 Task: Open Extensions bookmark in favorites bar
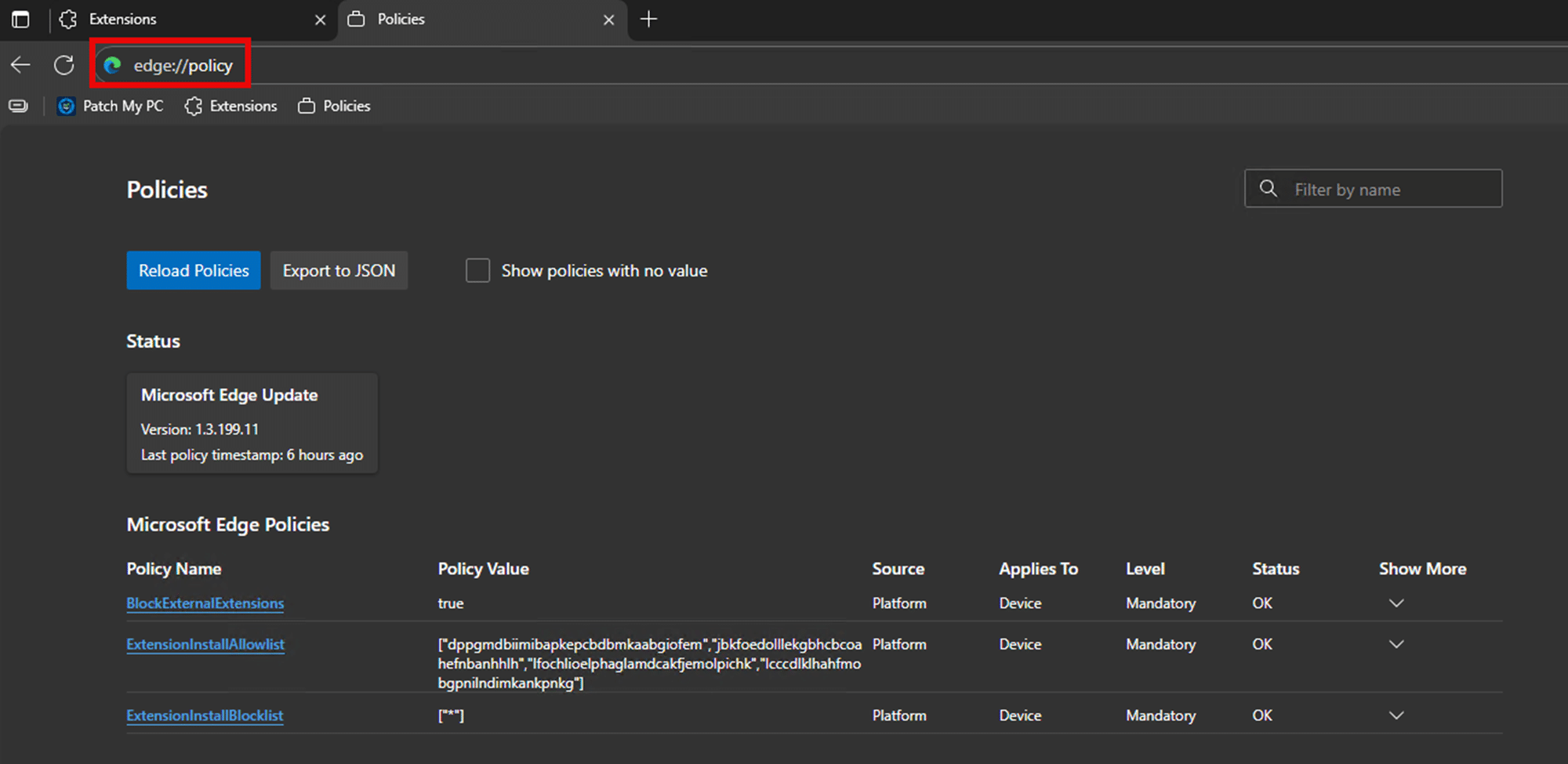(x=231, y=106)
